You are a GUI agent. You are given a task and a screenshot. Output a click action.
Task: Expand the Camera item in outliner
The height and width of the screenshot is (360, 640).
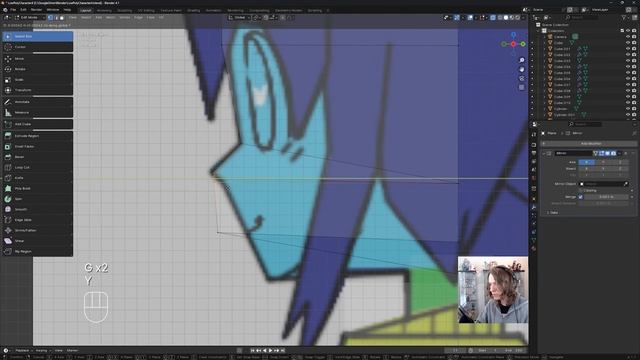[544, 37]
